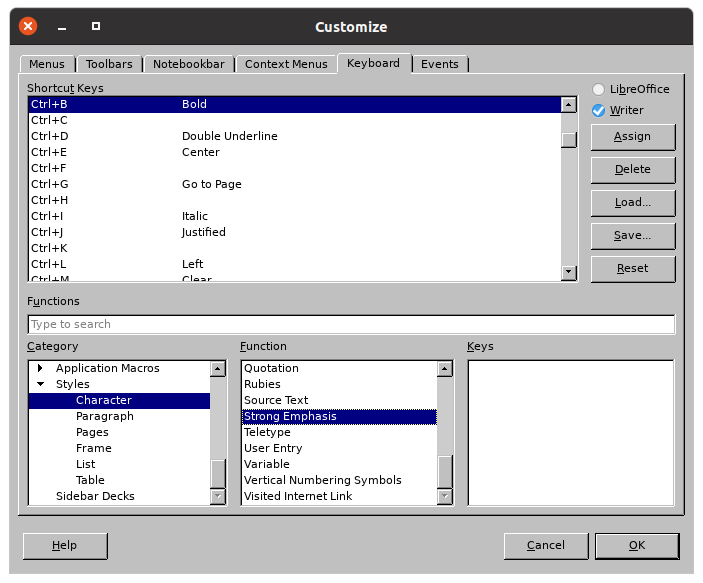This screenshot has width=703, height=583.
Task: Select Vertical Numbering Symbols function
Action: [x=339, y=481]
